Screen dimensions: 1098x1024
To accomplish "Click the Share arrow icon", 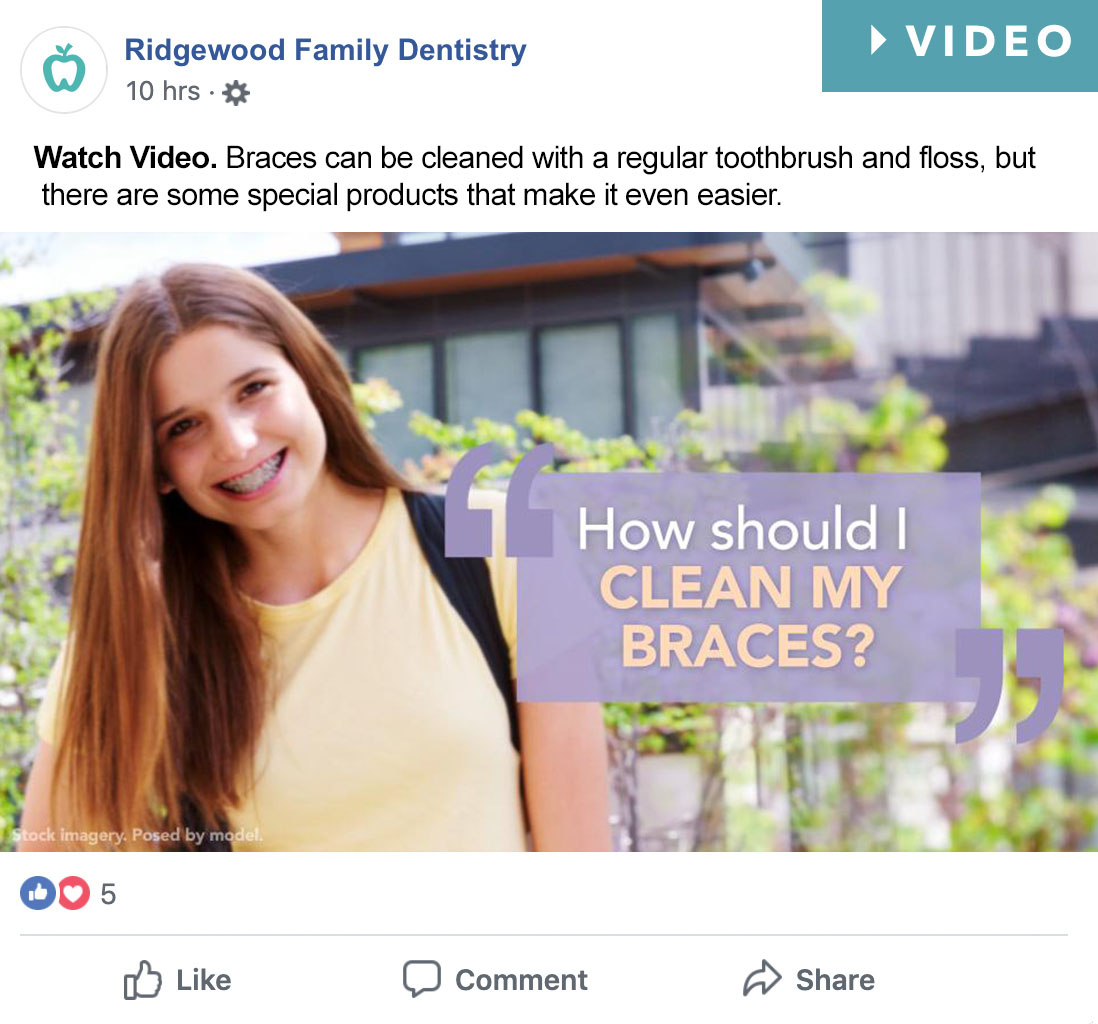I will [x=762, y=978].
